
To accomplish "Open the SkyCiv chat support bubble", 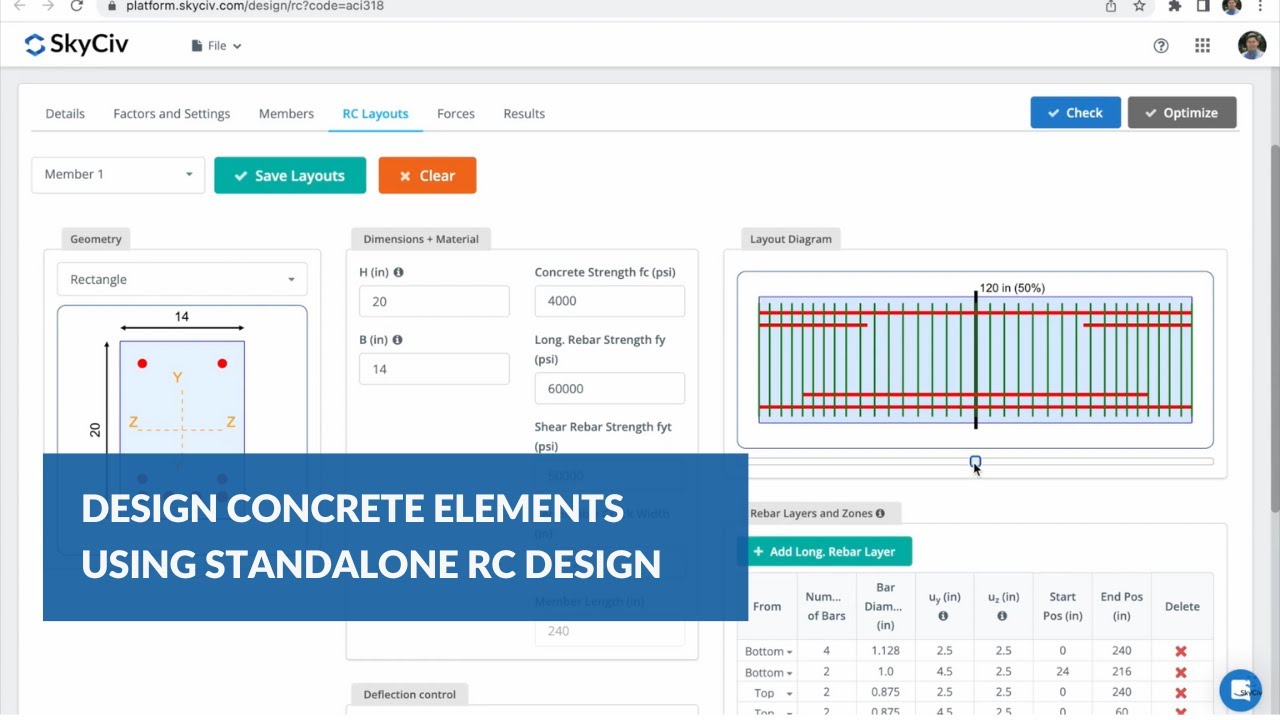I will (x=1241, y=690).
